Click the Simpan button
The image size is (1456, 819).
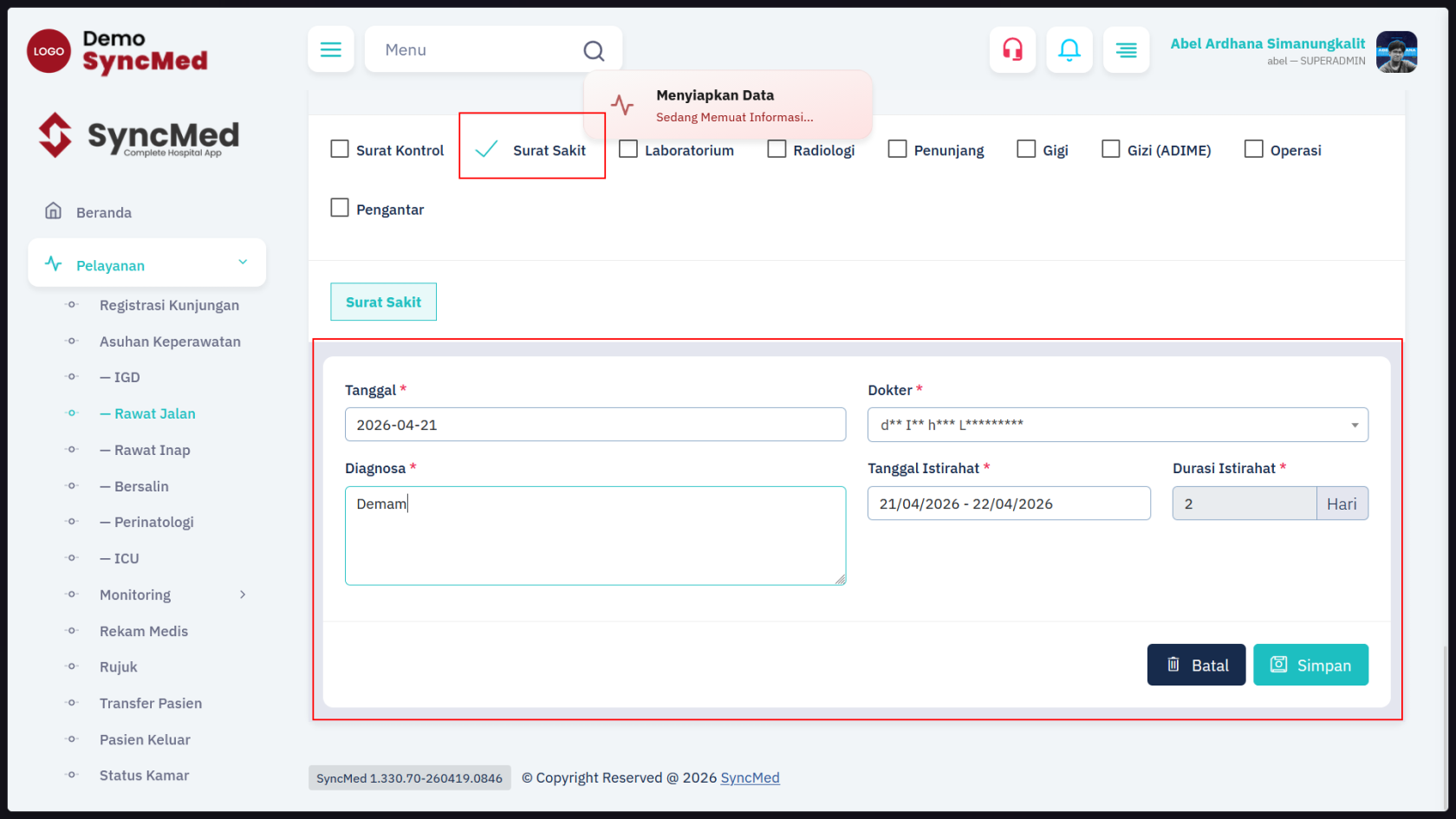click(x=1310, y=665)
